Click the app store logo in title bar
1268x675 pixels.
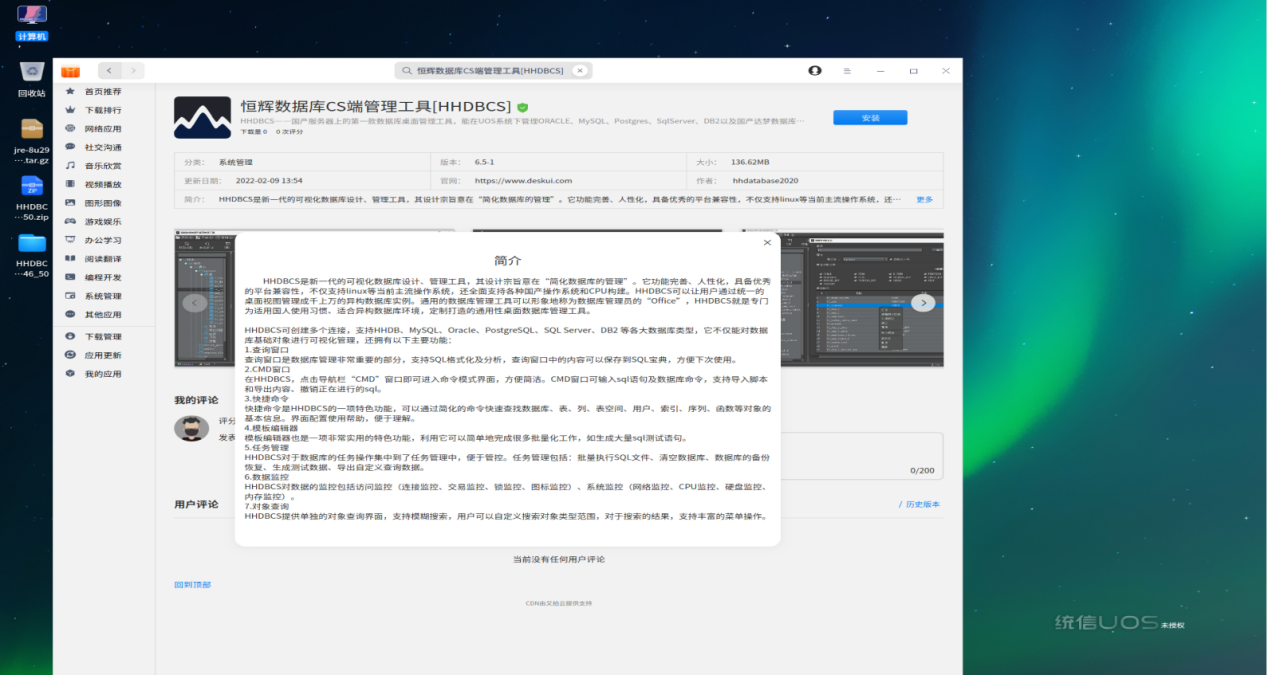(70, 71)
